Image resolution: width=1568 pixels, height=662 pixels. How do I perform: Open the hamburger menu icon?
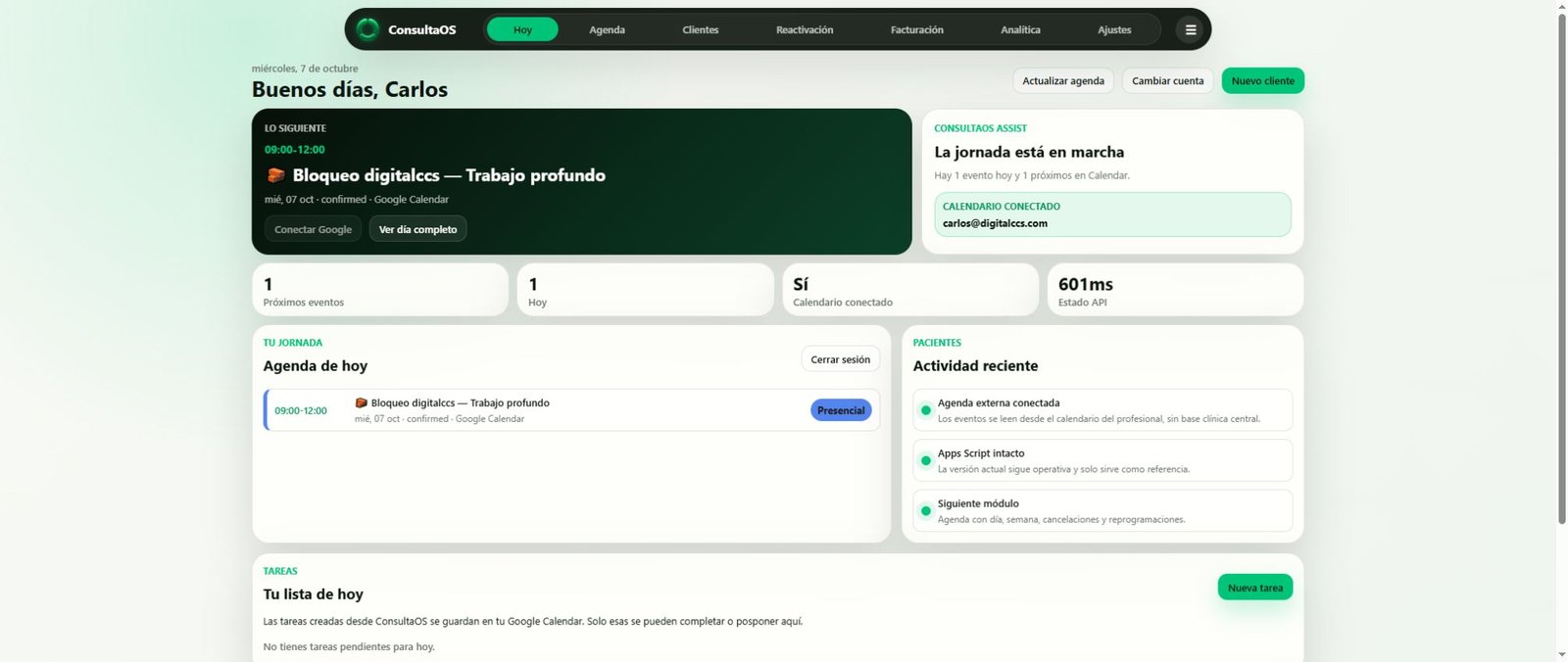1191,29
